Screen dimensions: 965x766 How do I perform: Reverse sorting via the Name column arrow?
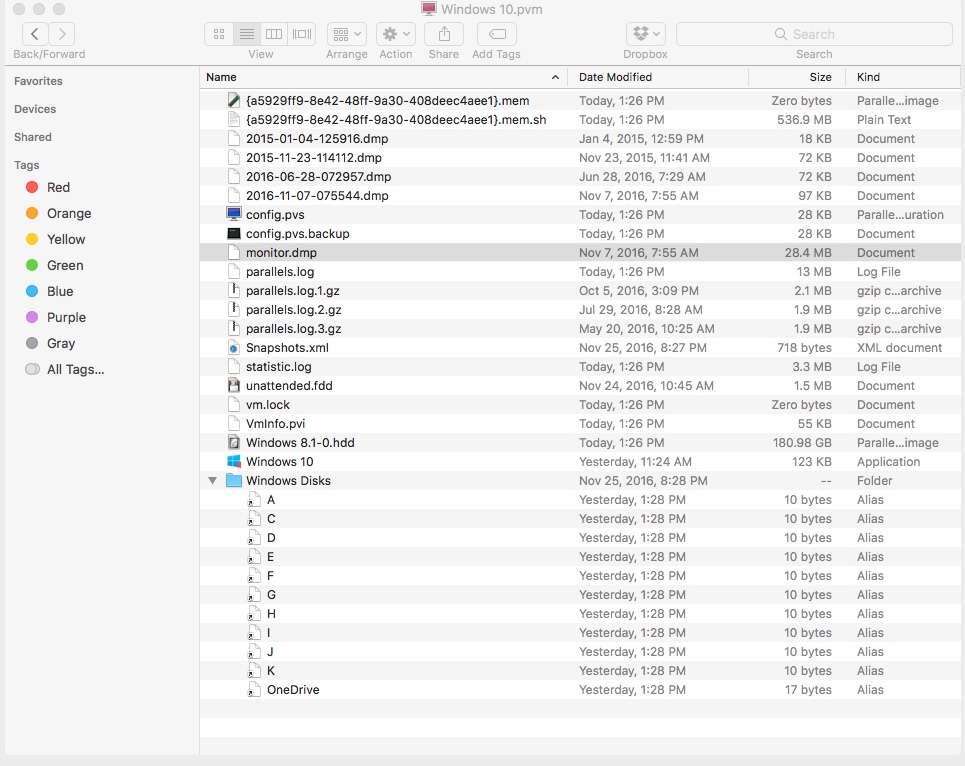pos(554,77)
